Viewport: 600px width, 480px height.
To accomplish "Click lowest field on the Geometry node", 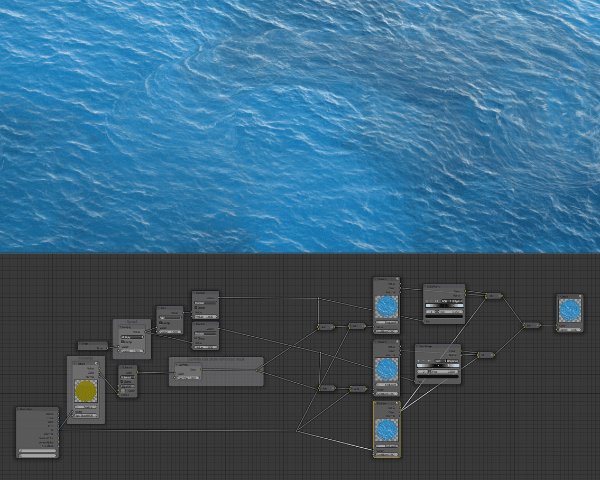I will click(x=37, y=455).
